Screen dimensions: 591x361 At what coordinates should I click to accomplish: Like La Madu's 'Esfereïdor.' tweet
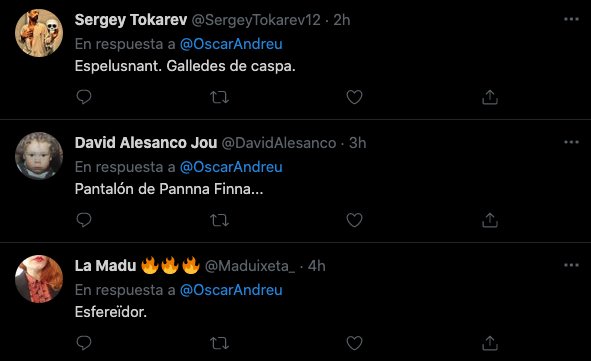(354, 343)
